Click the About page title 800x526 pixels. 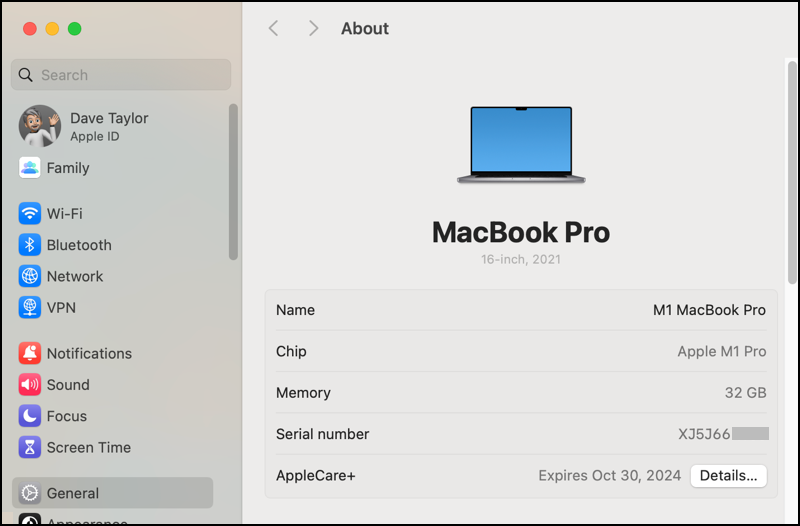point(365,28)
